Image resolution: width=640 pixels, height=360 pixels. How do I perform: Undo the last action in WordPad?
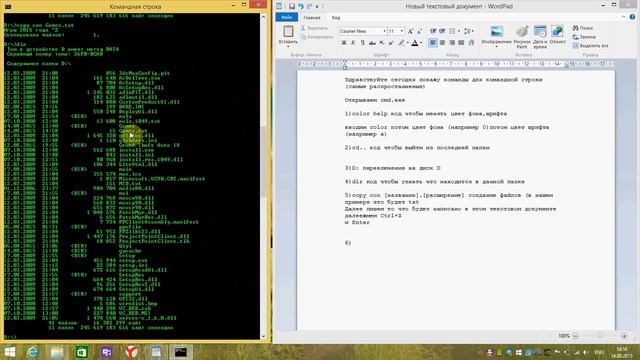[x=300, y=6]
